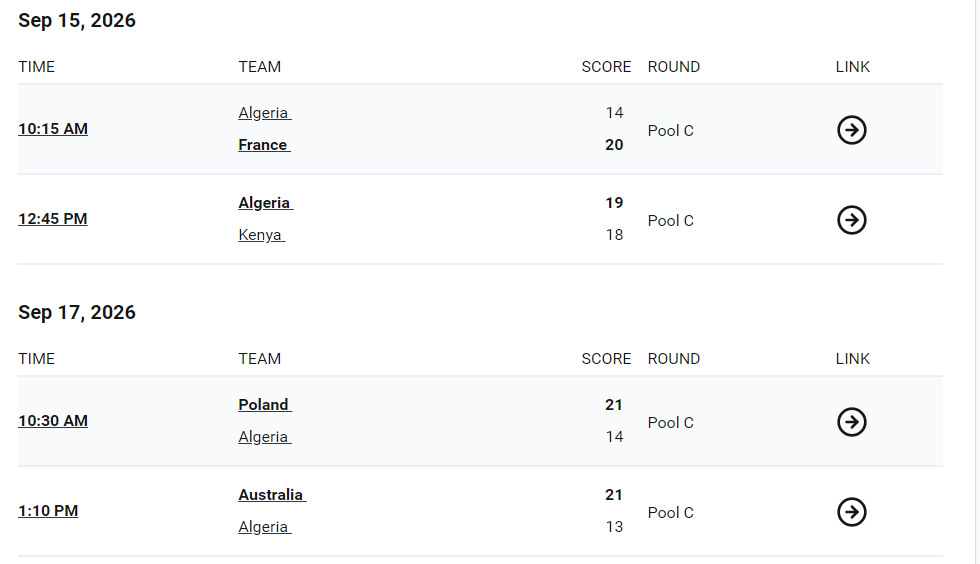
Task: Open arrow link for Australia vs Algeria match
Action: pyautogui.click(x=851, y=512)
